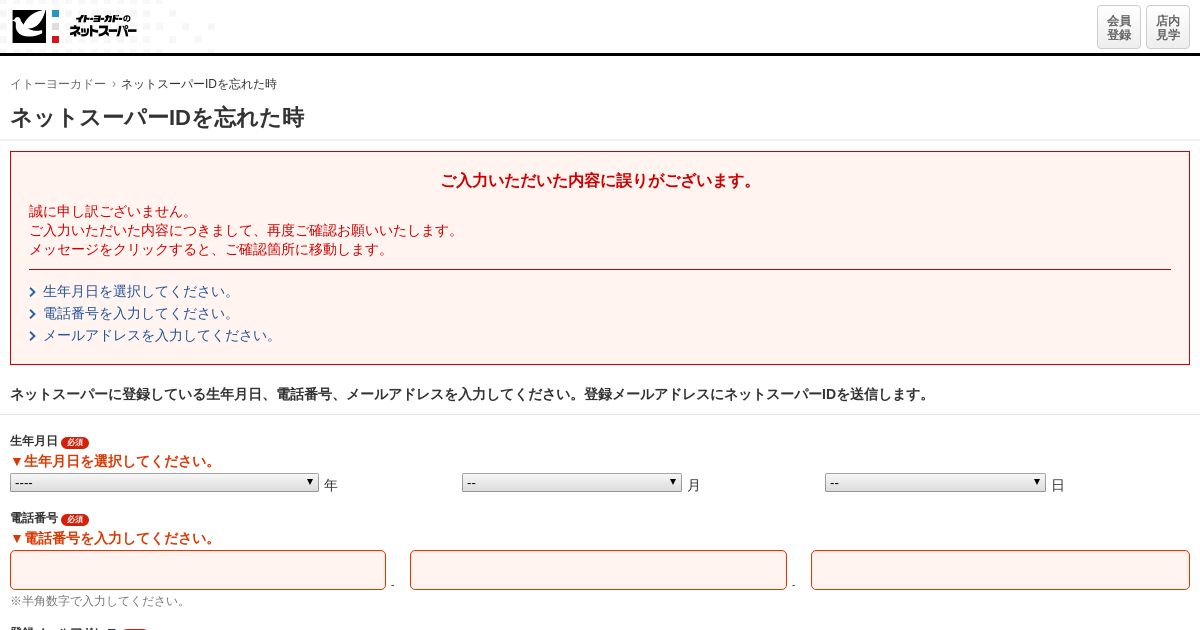This screenshot has height=630, width=1200.
Task: Click the ネットスーパーIDを忘れた時 breadcrumb item
Action: [199, 84]
